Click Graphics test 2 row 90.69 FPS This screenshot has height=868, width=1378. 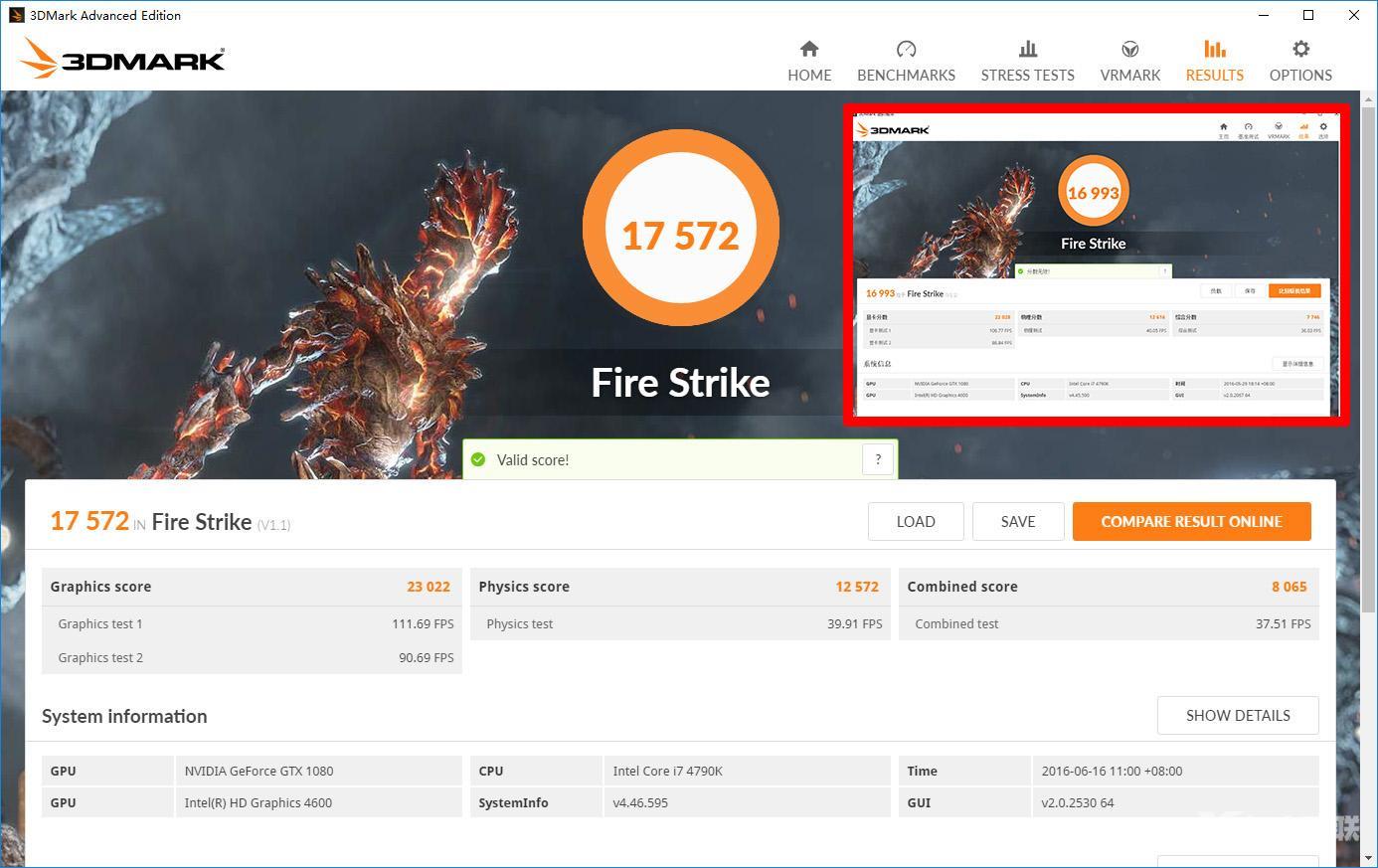tap(252, 657)
